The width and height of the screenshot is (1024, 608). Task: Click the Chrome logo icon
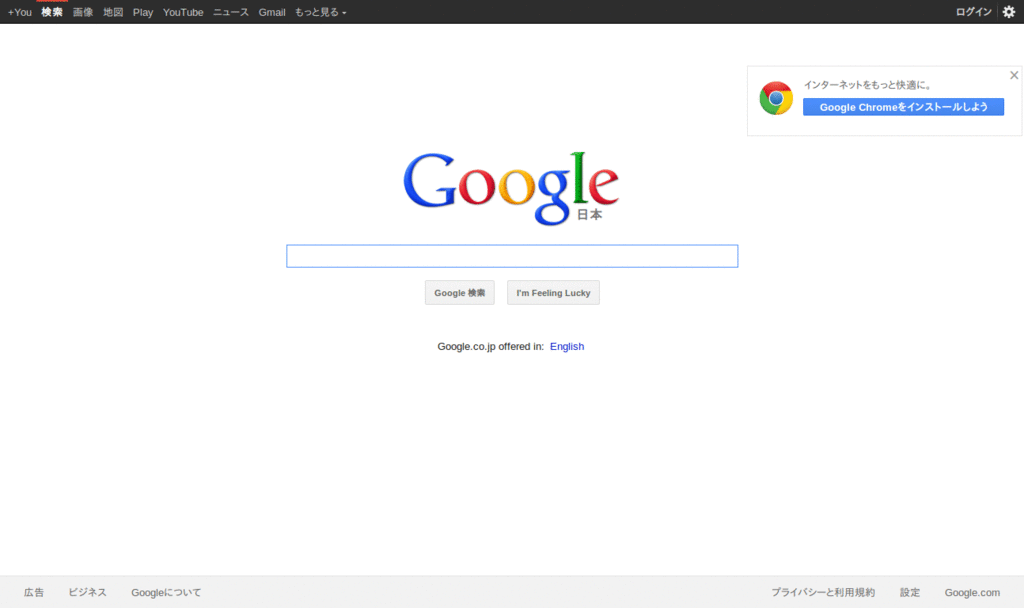point(776,98)
